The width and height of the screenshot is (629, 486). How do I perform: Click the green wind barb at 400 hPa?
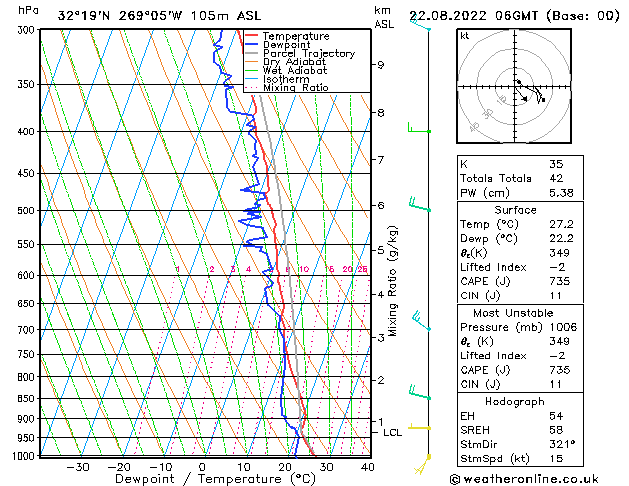419,128
